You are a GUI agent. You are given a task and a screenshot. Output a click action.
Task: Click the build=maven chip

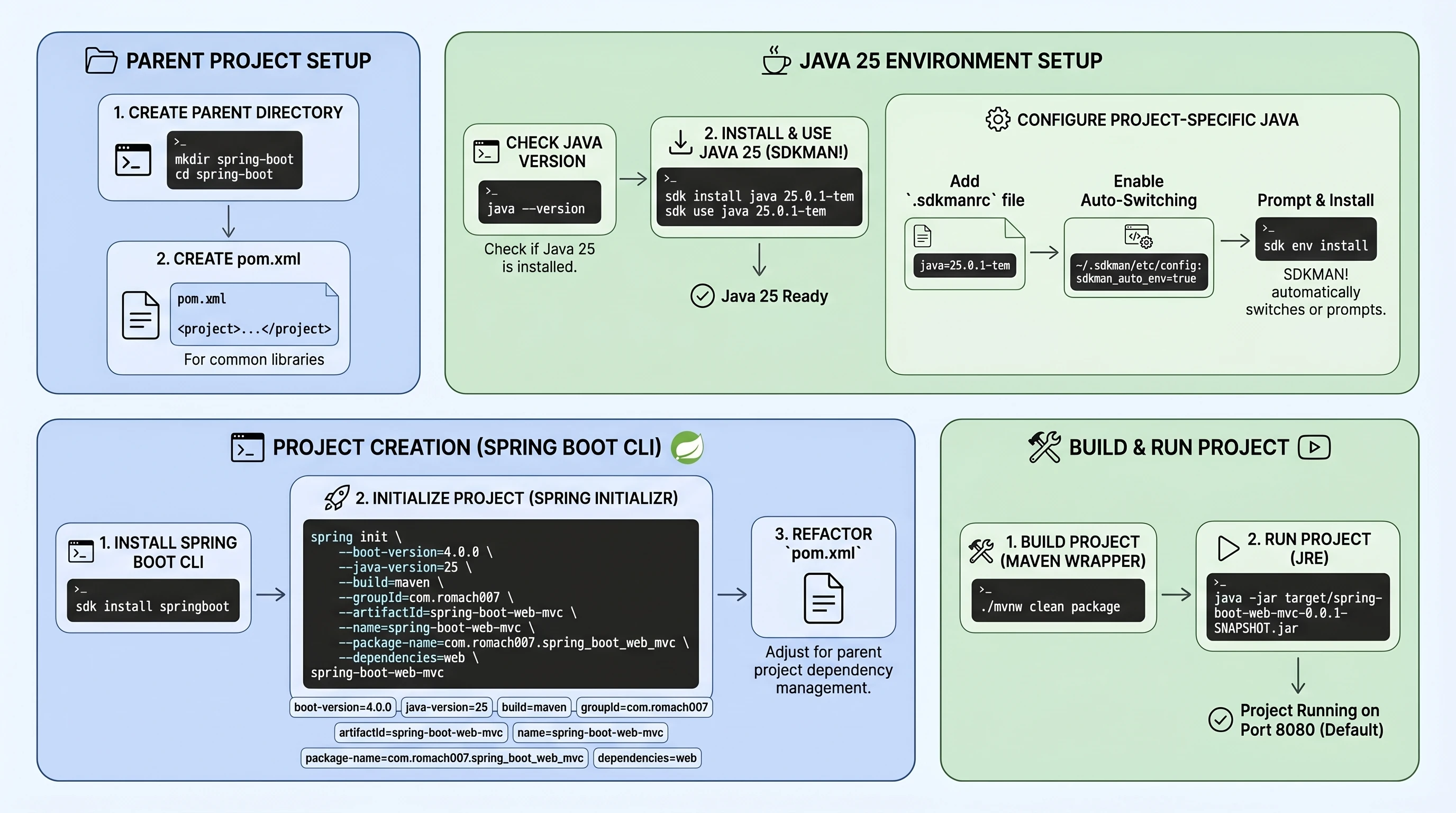point(534,707)
